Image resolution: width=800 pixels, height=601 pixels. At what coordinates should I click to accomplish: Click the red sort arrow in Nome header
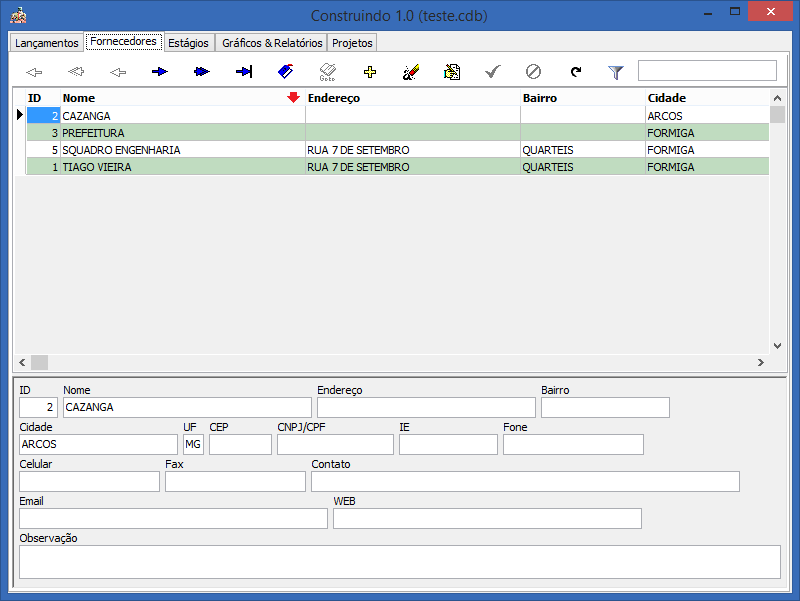[293, 97]
